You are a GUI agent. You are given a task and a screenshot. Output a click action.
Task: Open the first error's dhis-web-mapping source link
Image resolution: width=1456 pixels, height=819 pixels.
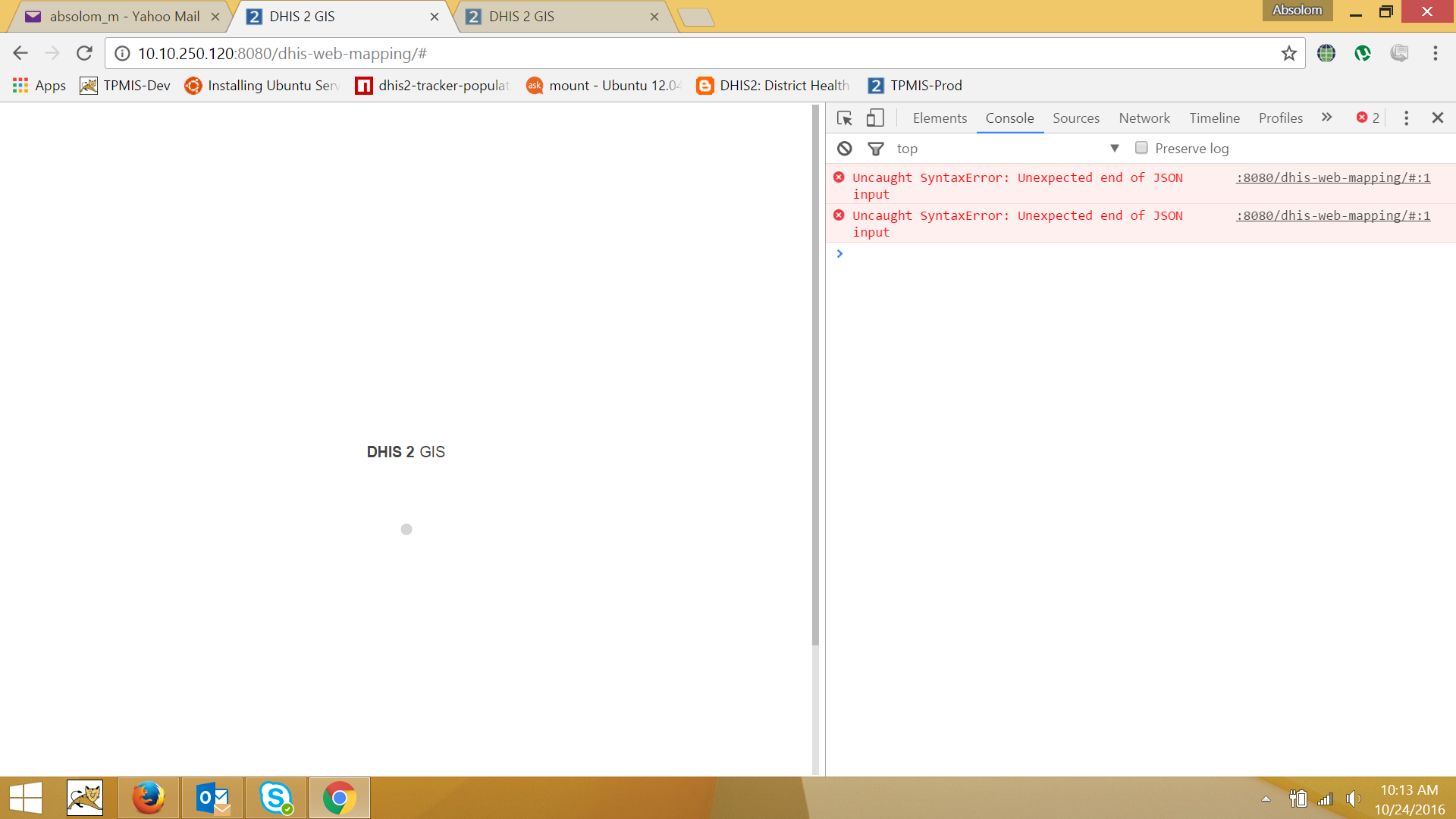click(x=1332, y=177)
